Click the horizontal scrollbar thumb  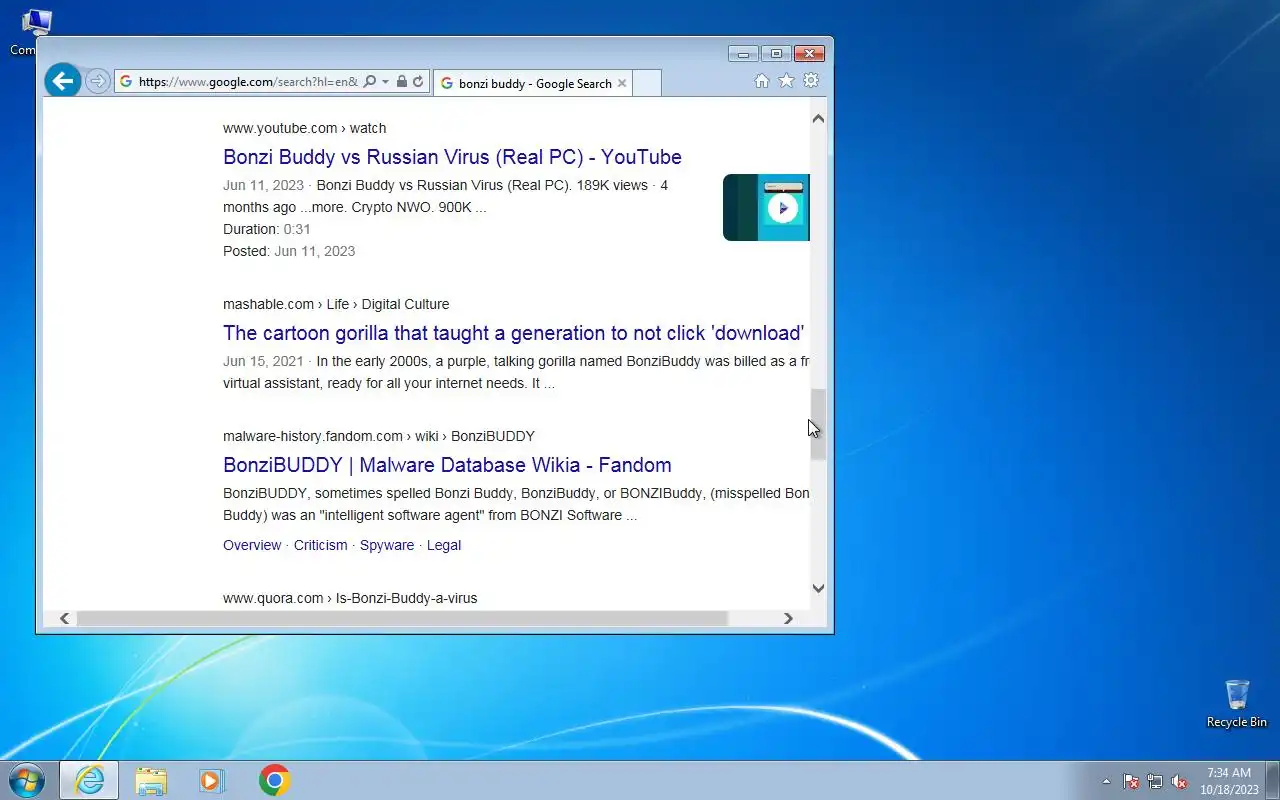point(402,618)
